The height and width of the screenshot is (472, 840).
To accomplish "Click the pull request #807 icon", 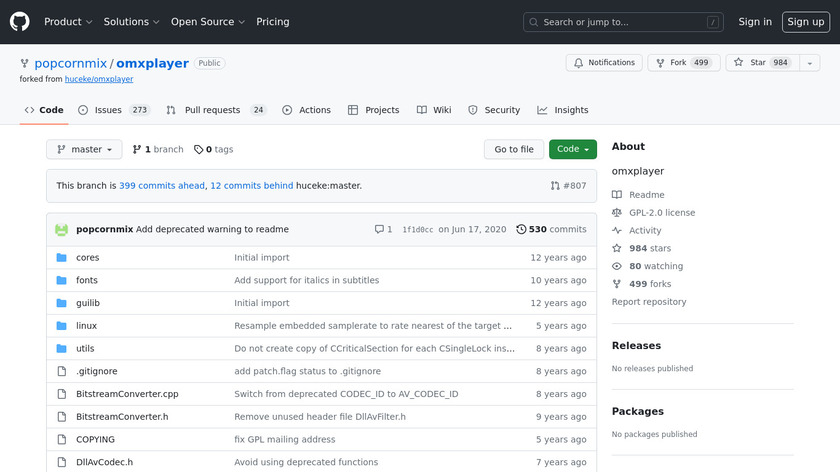I will coord(555,186).
